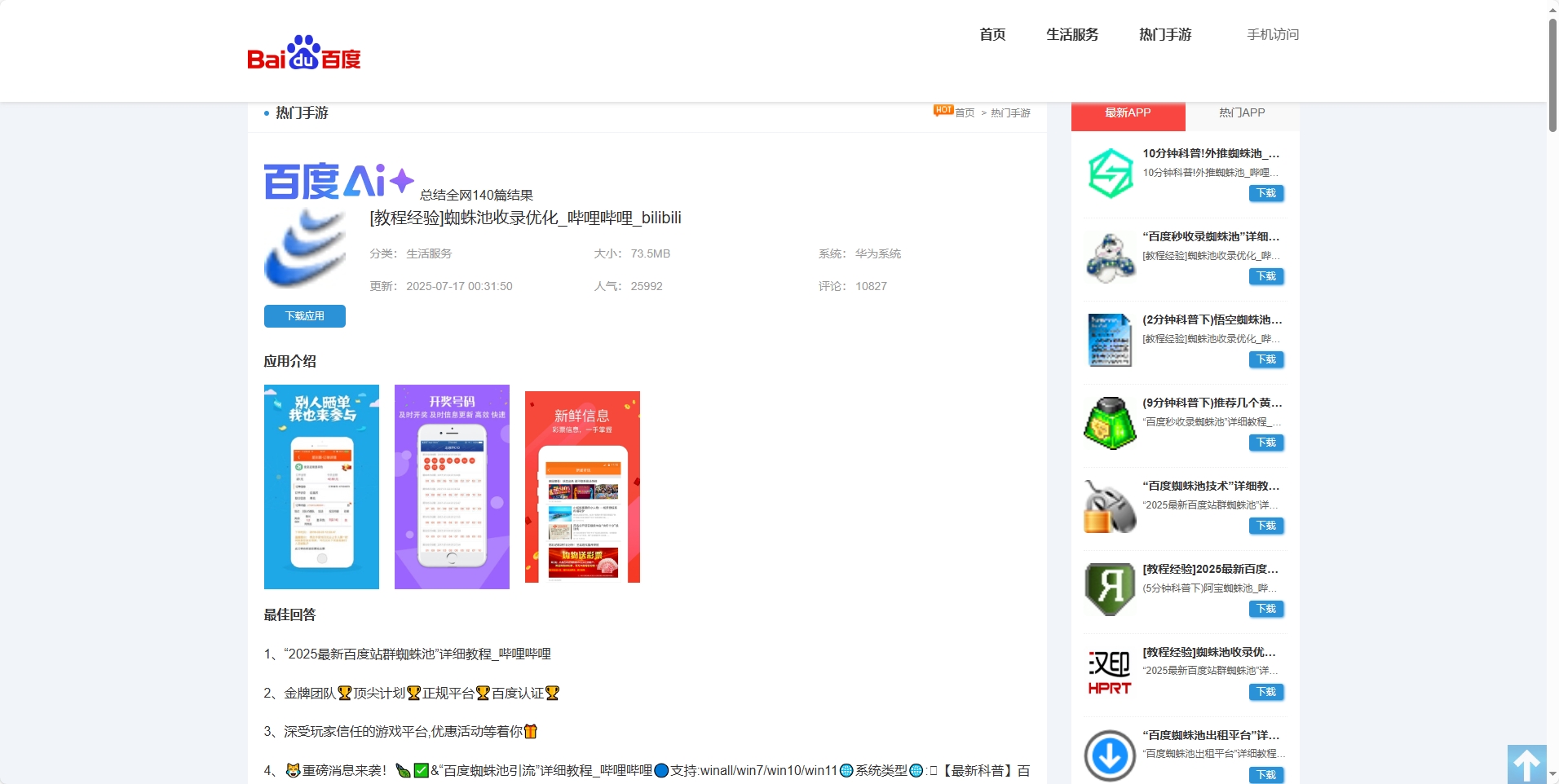Click 下载 for “百度蜘蛛池出租平台”详
This screenshot has width=1559, height=784.
1266,775
